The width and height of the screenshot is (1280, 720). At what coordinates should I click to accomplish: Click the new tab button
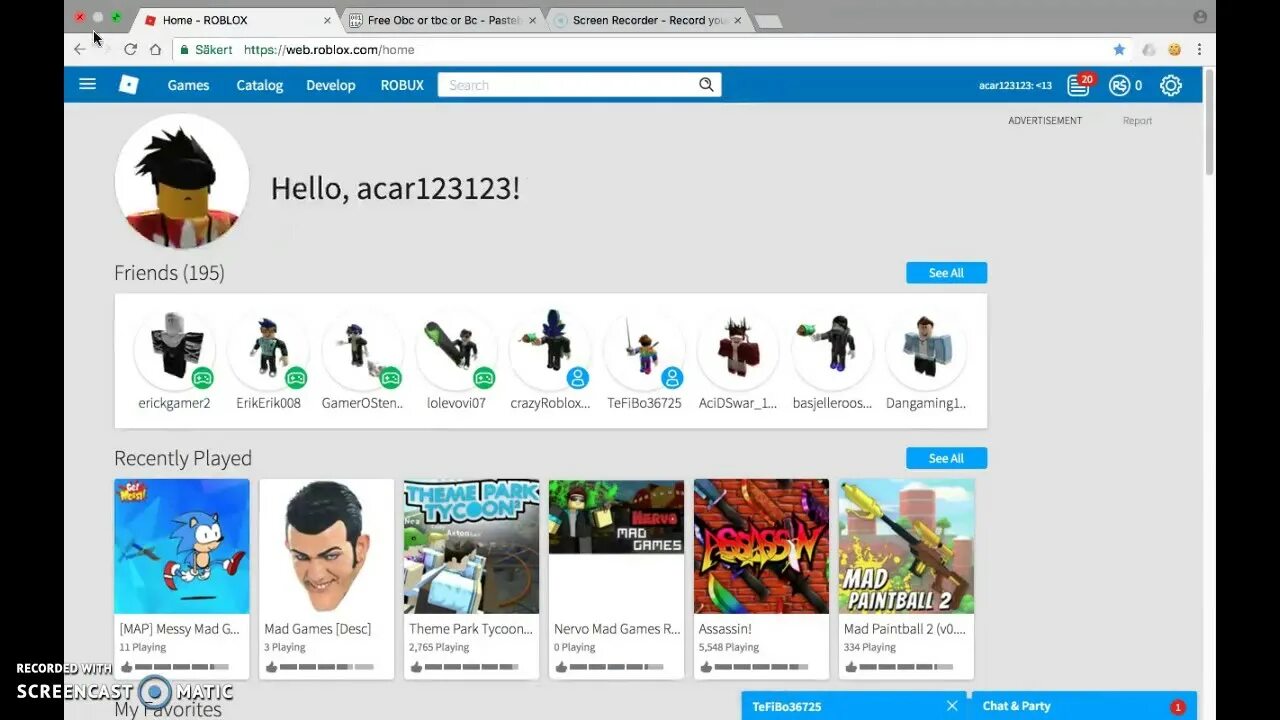767,21
